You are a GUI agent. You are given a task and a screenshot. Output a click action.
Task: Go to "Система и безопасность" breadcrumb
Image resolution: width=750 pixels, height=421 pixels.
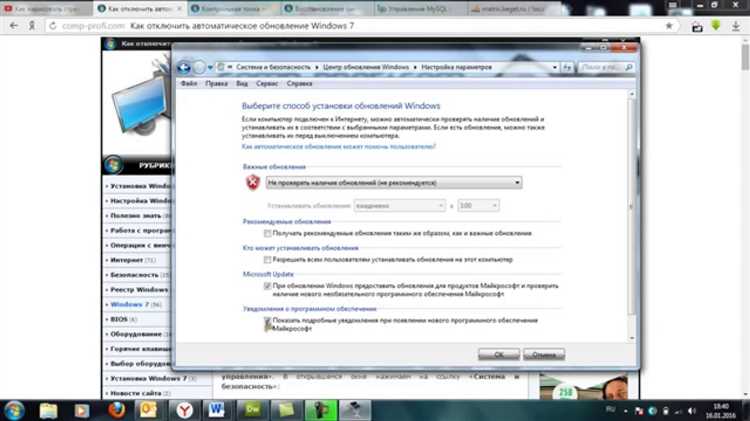[273, 67]
